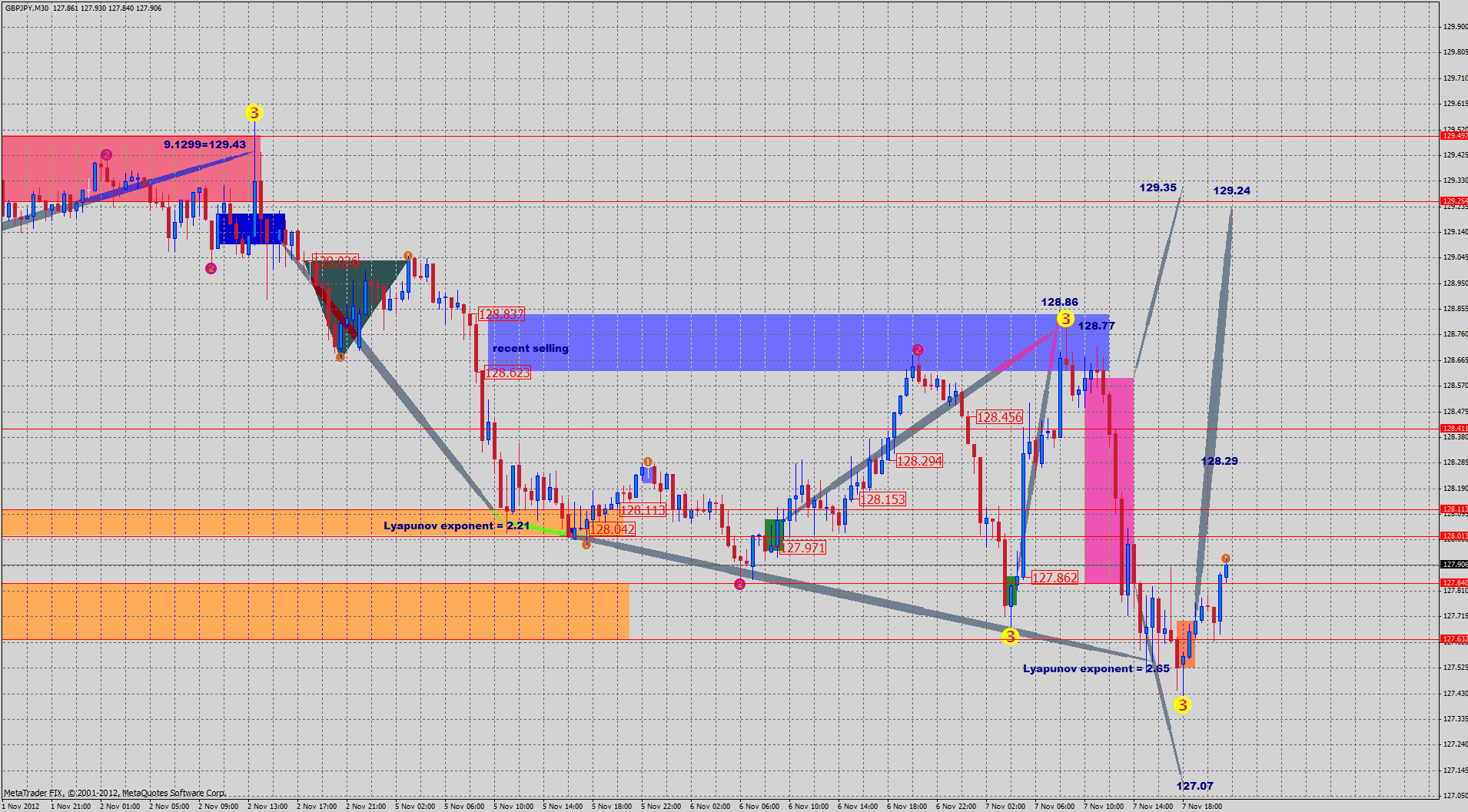Image resolution: width=1468 pixels, height=812 pixels.
Task: Click the red boxed 128.113 price label
Action: (643, 510)
